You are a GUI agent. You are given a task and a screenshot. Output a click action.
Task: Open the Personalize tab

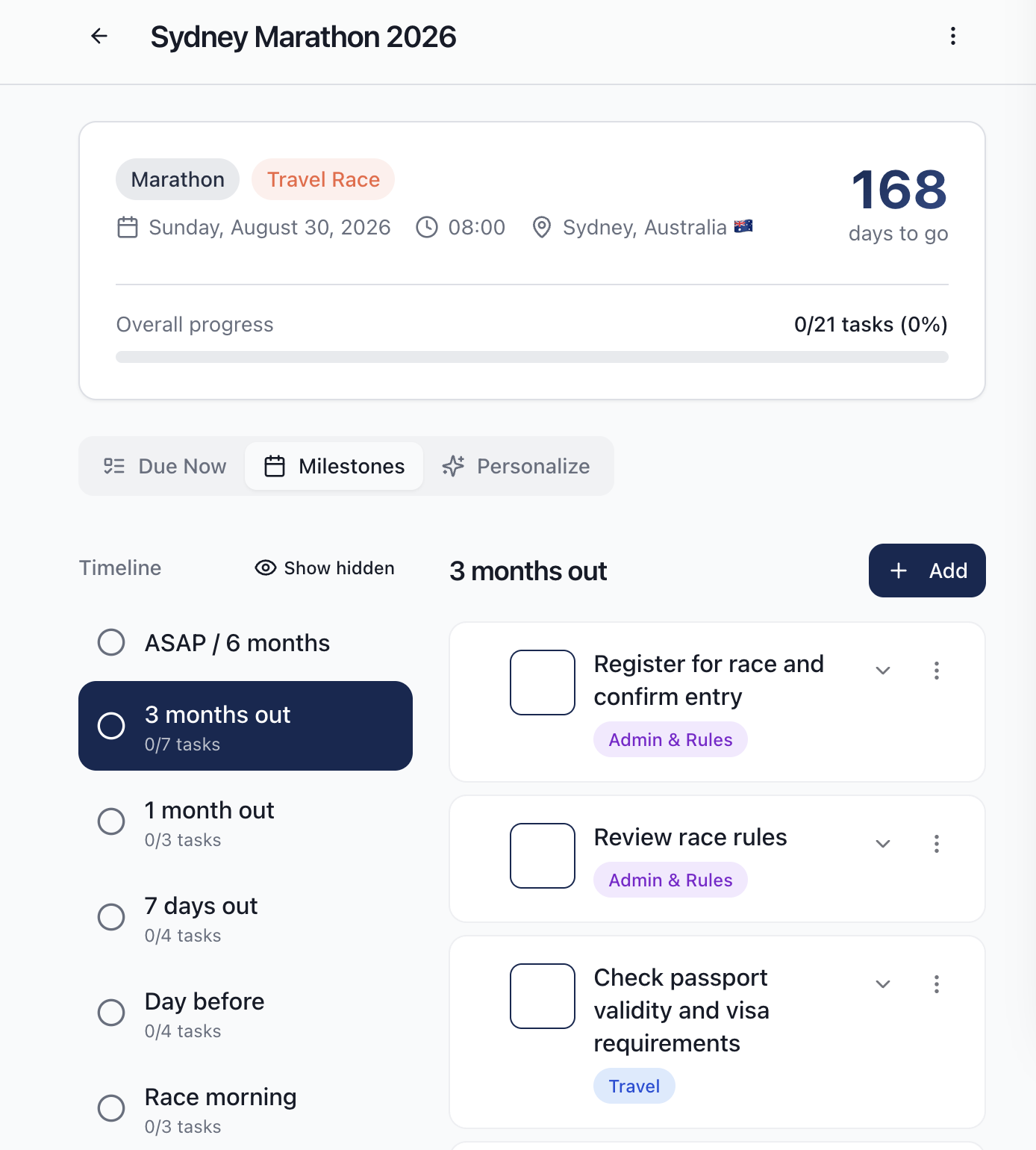(x=517, y=466)
